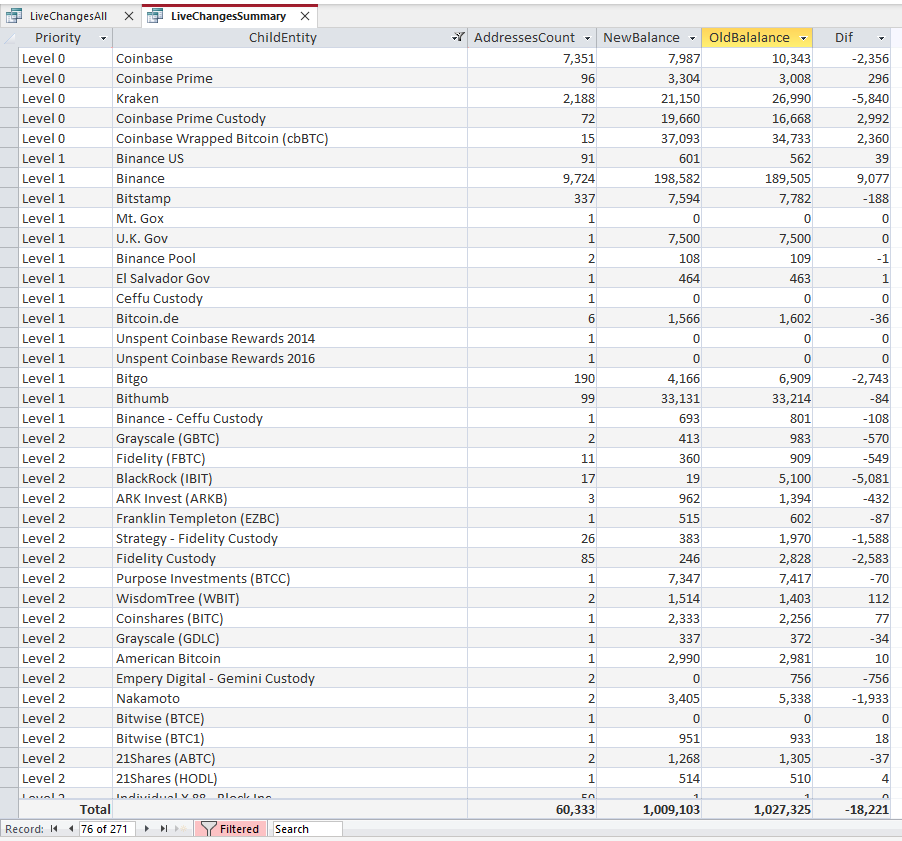Click the BlackRock (IBIT) cell

290,479
